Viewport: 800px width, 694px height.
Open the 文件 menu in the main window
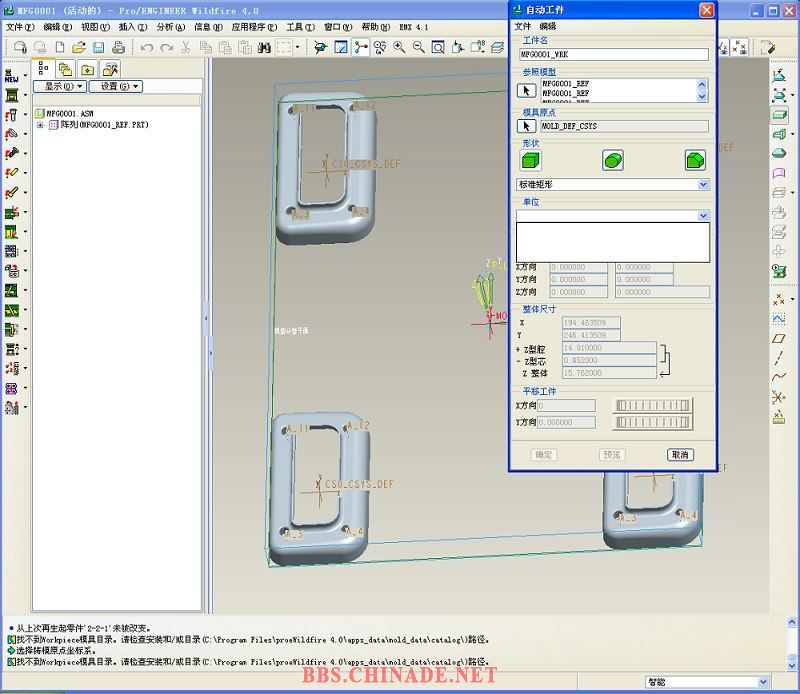(19, 27)
